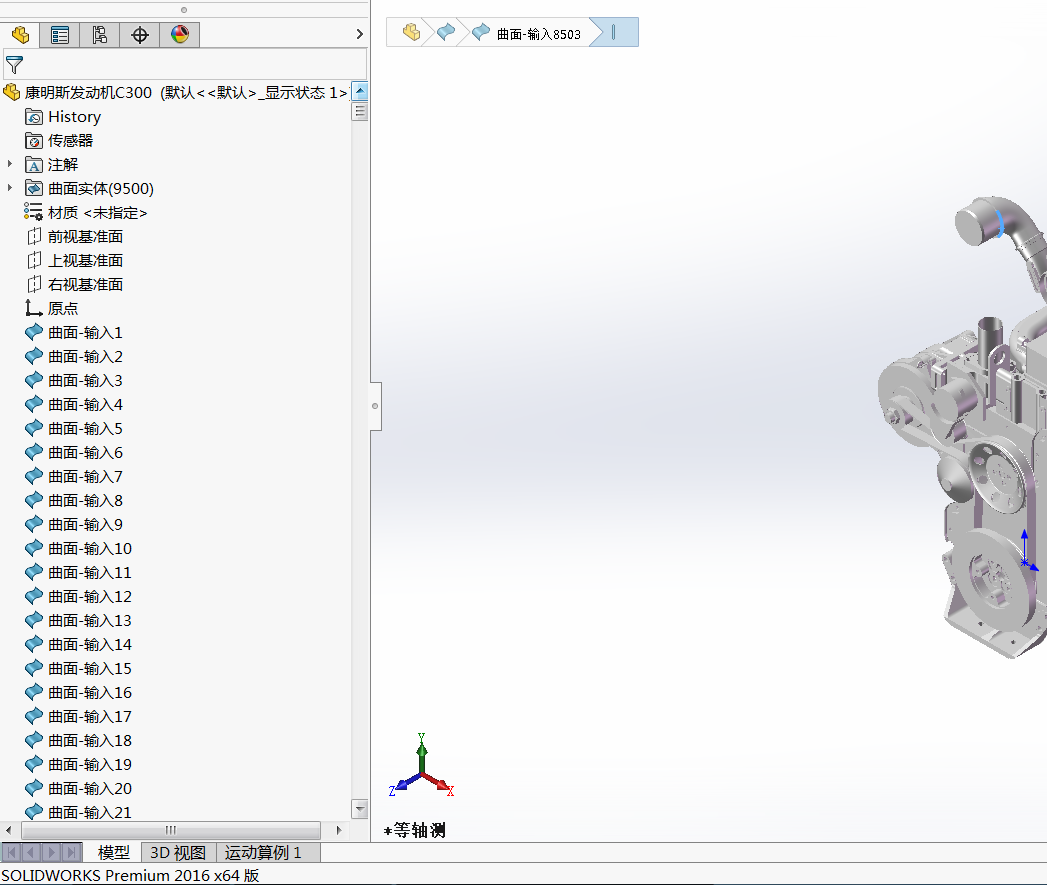
Task: Click the tree scrollbar up arrow
Action: [360, 91]
